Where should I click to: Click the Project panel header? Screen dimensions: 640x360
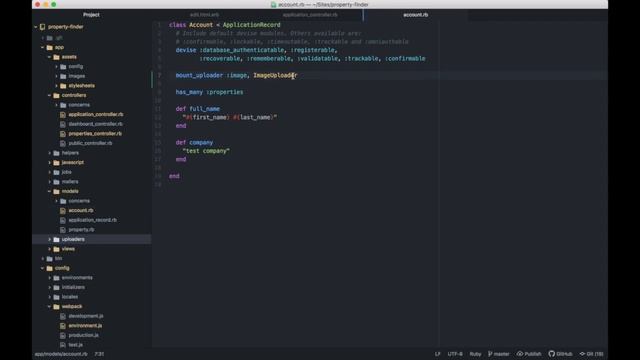[91, 15]
